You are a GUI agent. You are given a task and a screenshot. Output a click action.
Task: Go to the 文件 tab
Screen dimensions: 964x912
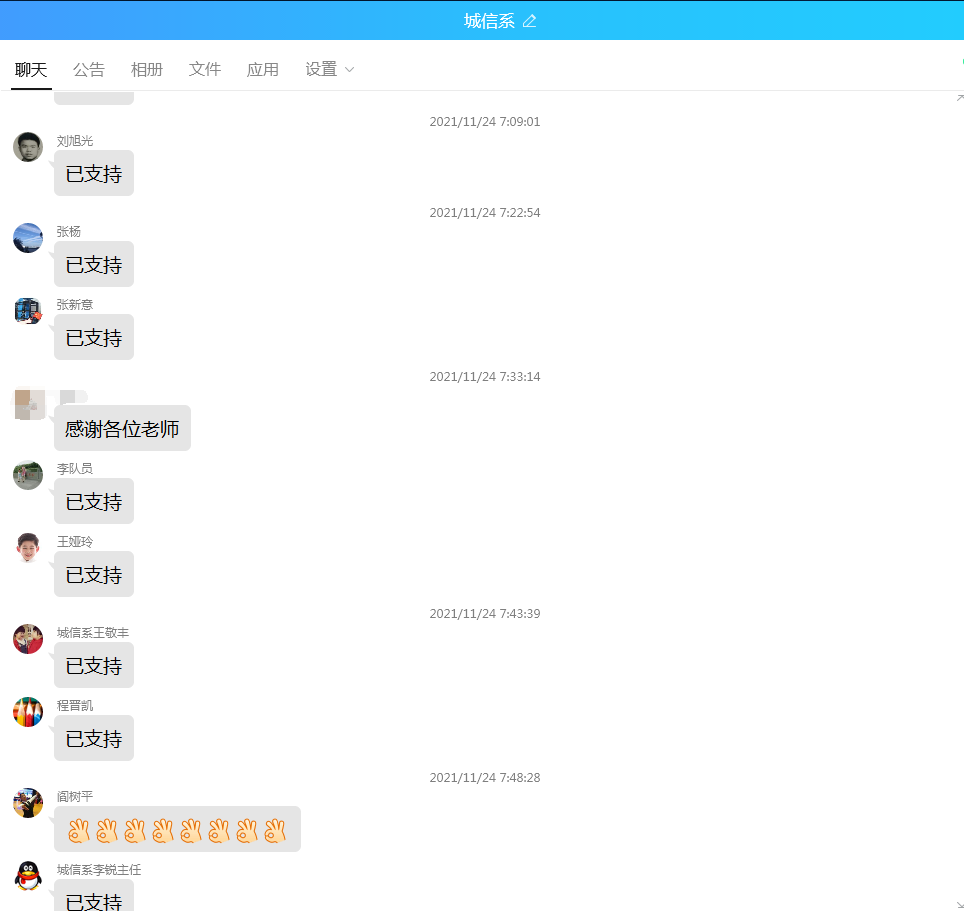tap(204, 69)
